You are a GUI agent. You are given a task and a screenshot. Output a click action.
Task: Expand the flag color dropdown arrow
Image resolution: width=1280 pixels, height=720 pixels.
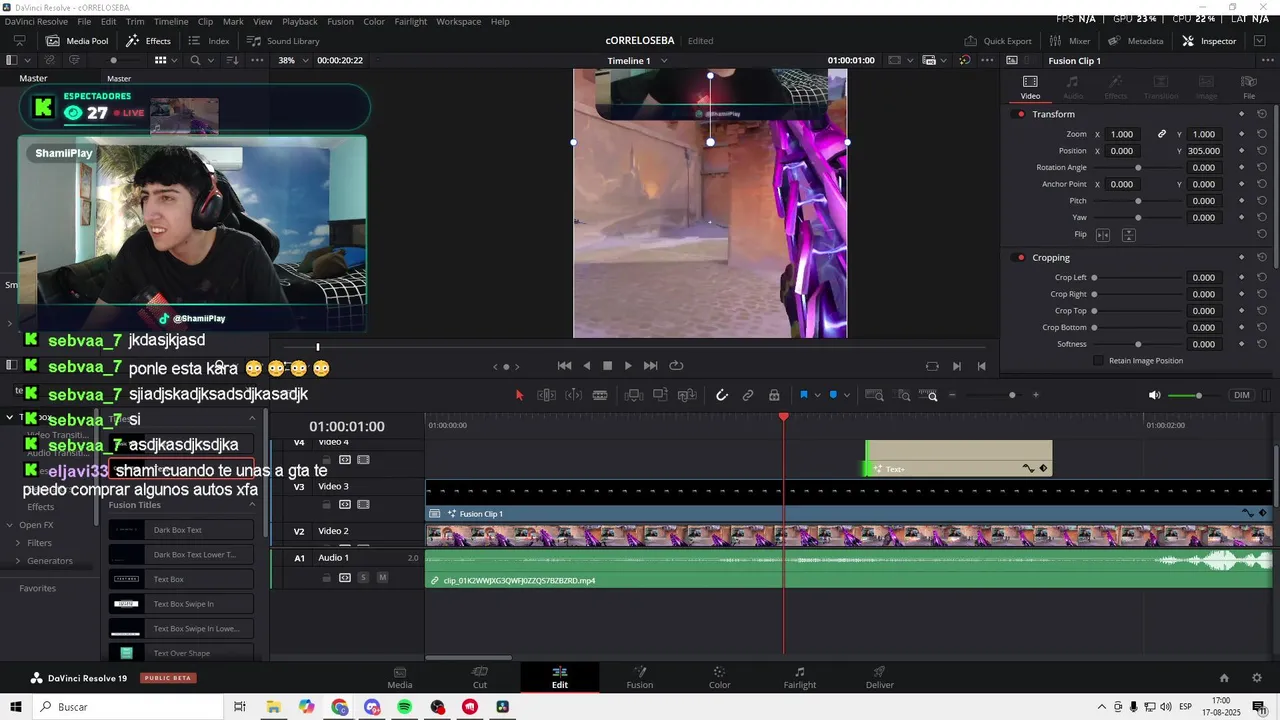(817, 395)
